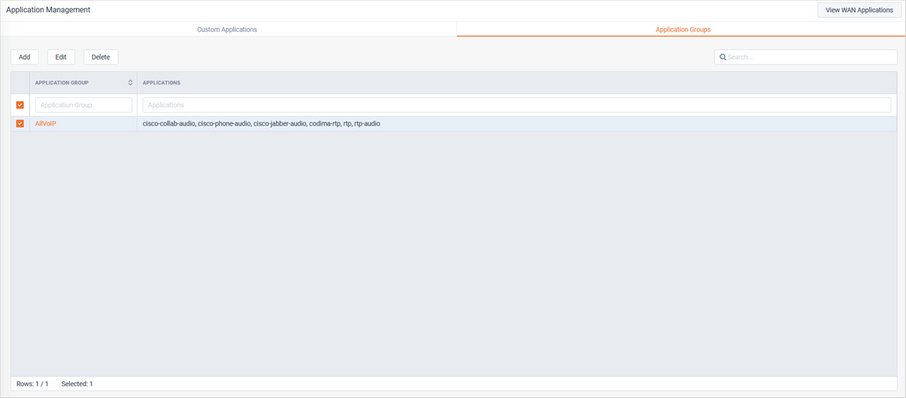Viewport: 906px width, 398px height.
Task: Click the Application Management title
Action: [48, 10]
